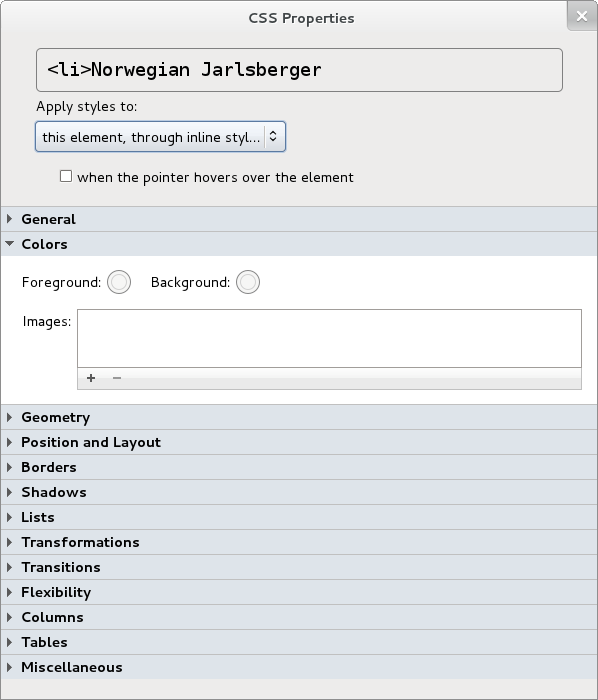The image size is (598, 700).
Task: Enable hover state styles checkbox
Action: click(66, 176)
